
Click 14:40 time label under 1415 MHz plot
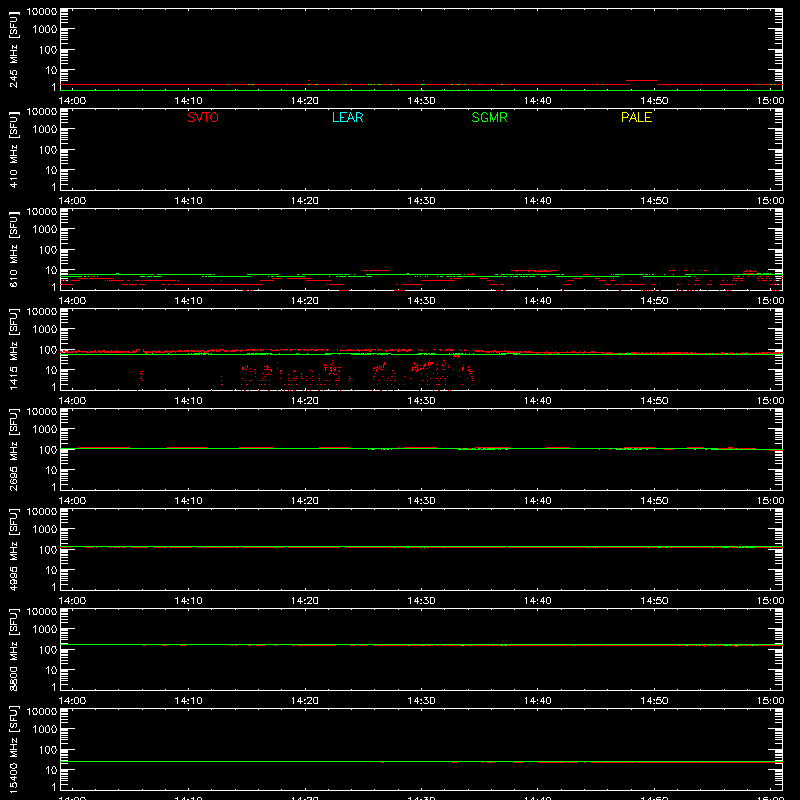(537, 401)
